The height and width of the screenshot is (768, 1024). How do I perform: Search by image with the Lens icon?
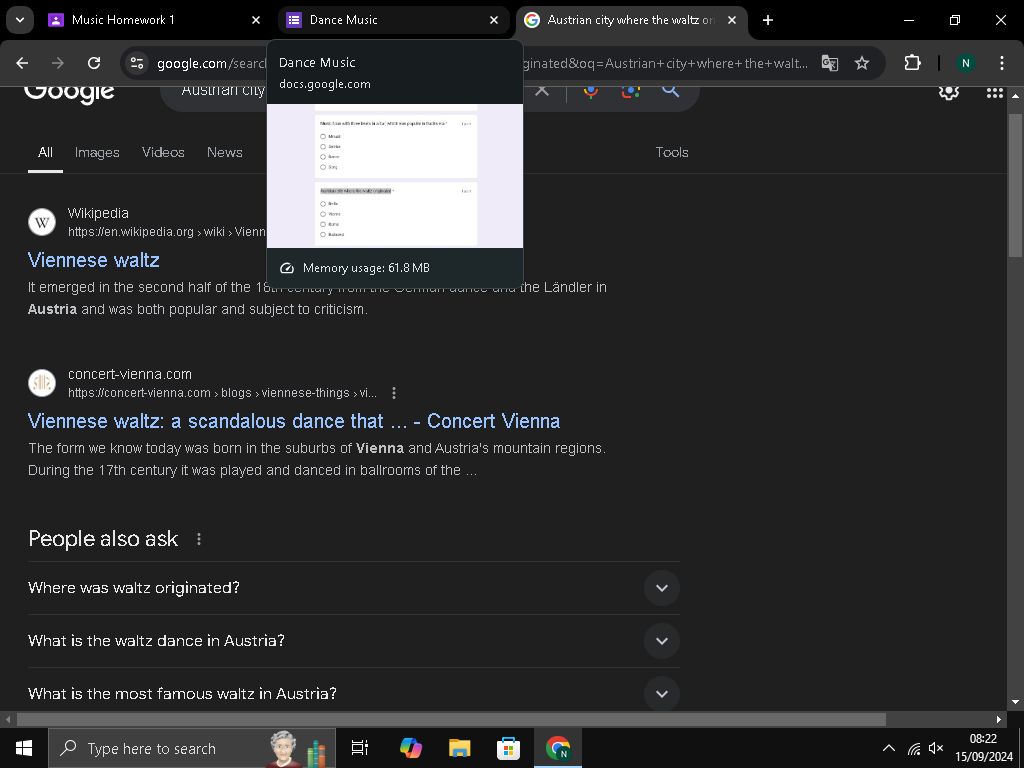(631, 91)
